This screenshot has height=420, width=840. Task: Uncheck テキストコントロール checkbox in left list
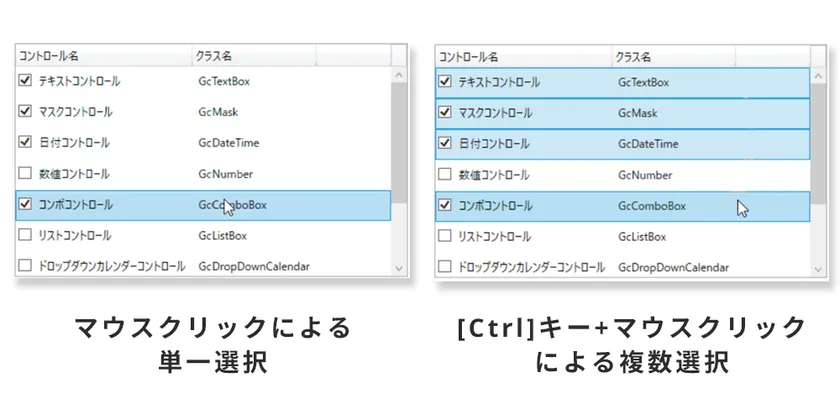coord(25,81)
